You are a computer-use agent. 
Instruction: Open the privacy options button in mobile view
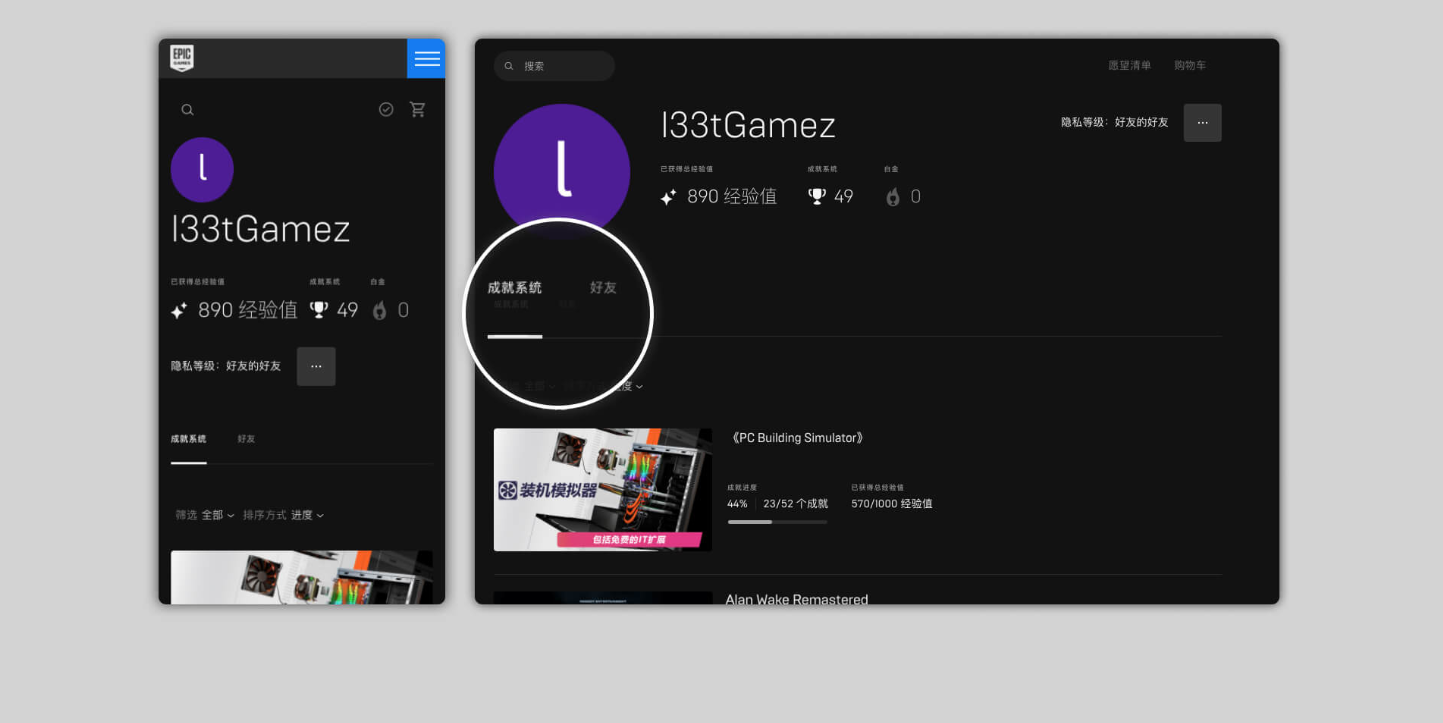(x=316, y=366)
